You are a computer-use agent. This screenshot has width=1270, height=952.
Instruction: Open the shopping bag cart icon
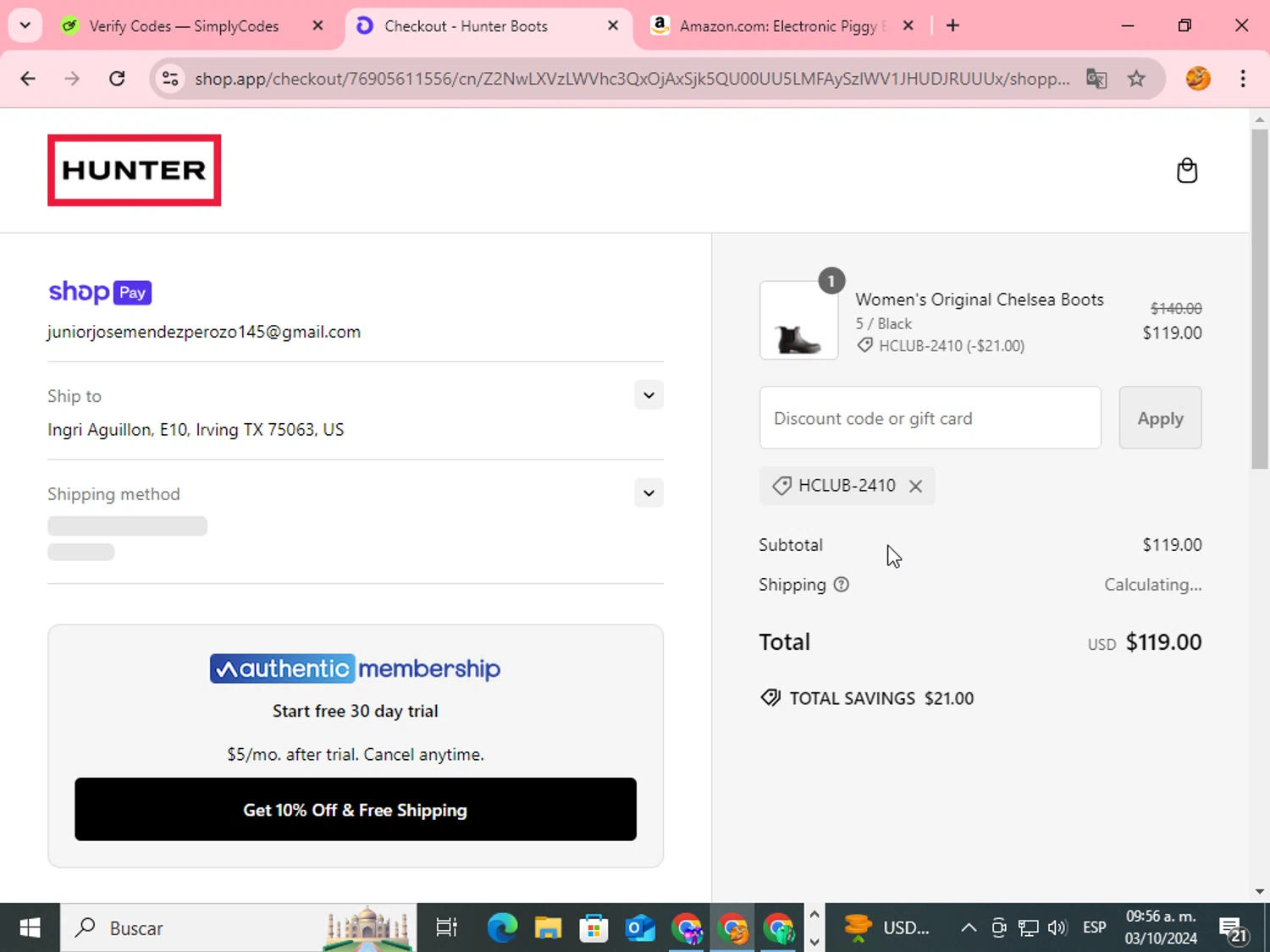coord(1187,171)
